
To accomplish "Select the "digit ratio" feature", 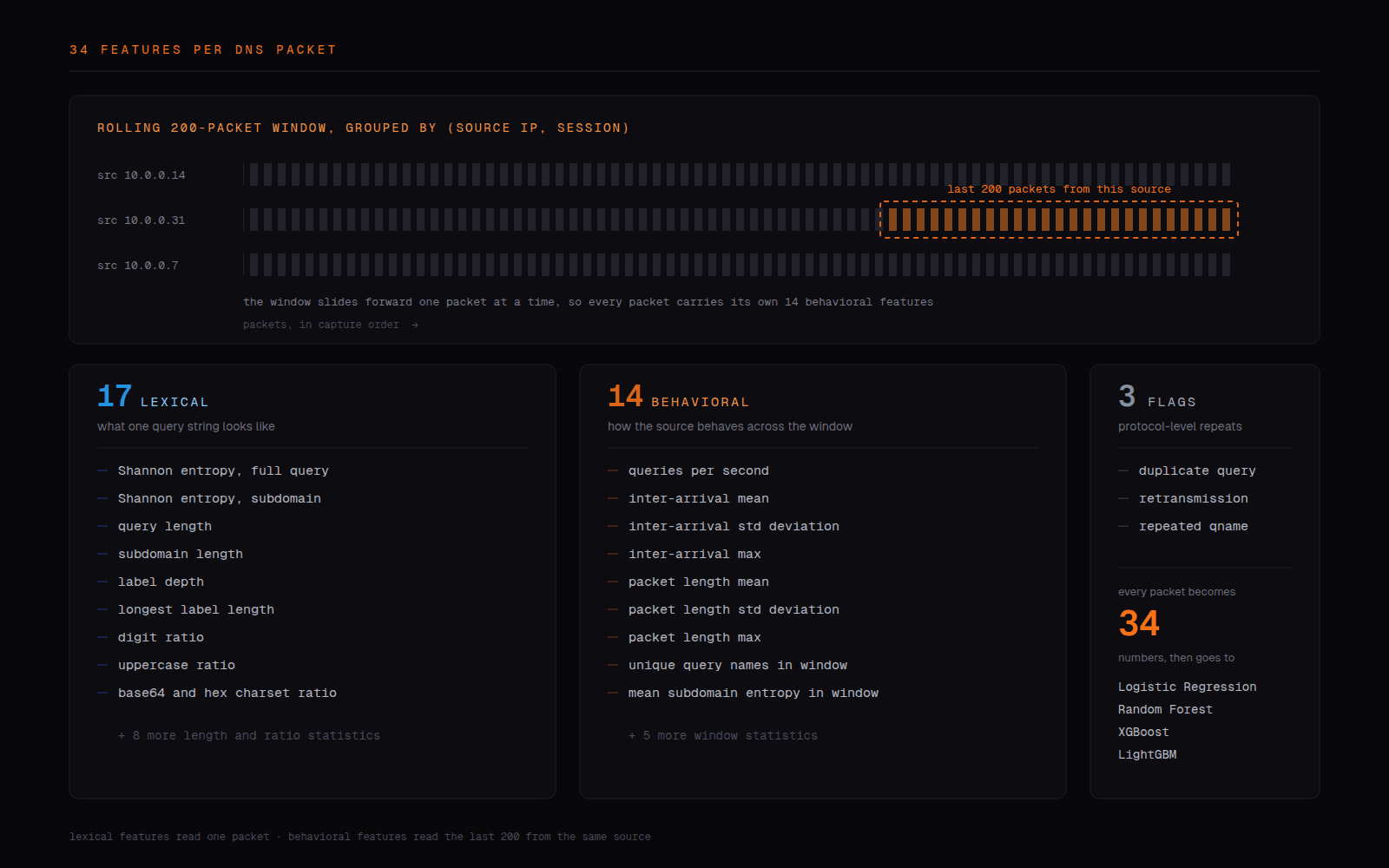I will pyautogui.click(x=161, y=637).
